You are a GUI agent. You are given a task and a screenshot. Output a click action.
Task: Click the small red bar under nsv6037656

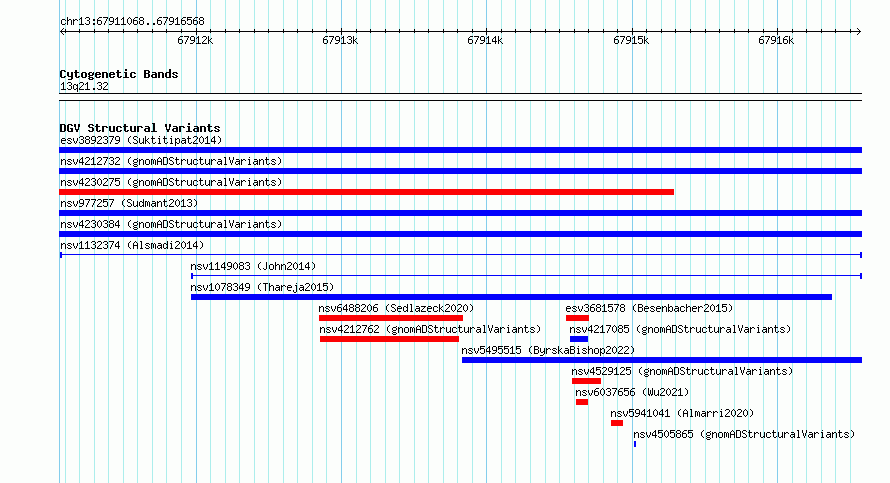(x=582, y=402)
